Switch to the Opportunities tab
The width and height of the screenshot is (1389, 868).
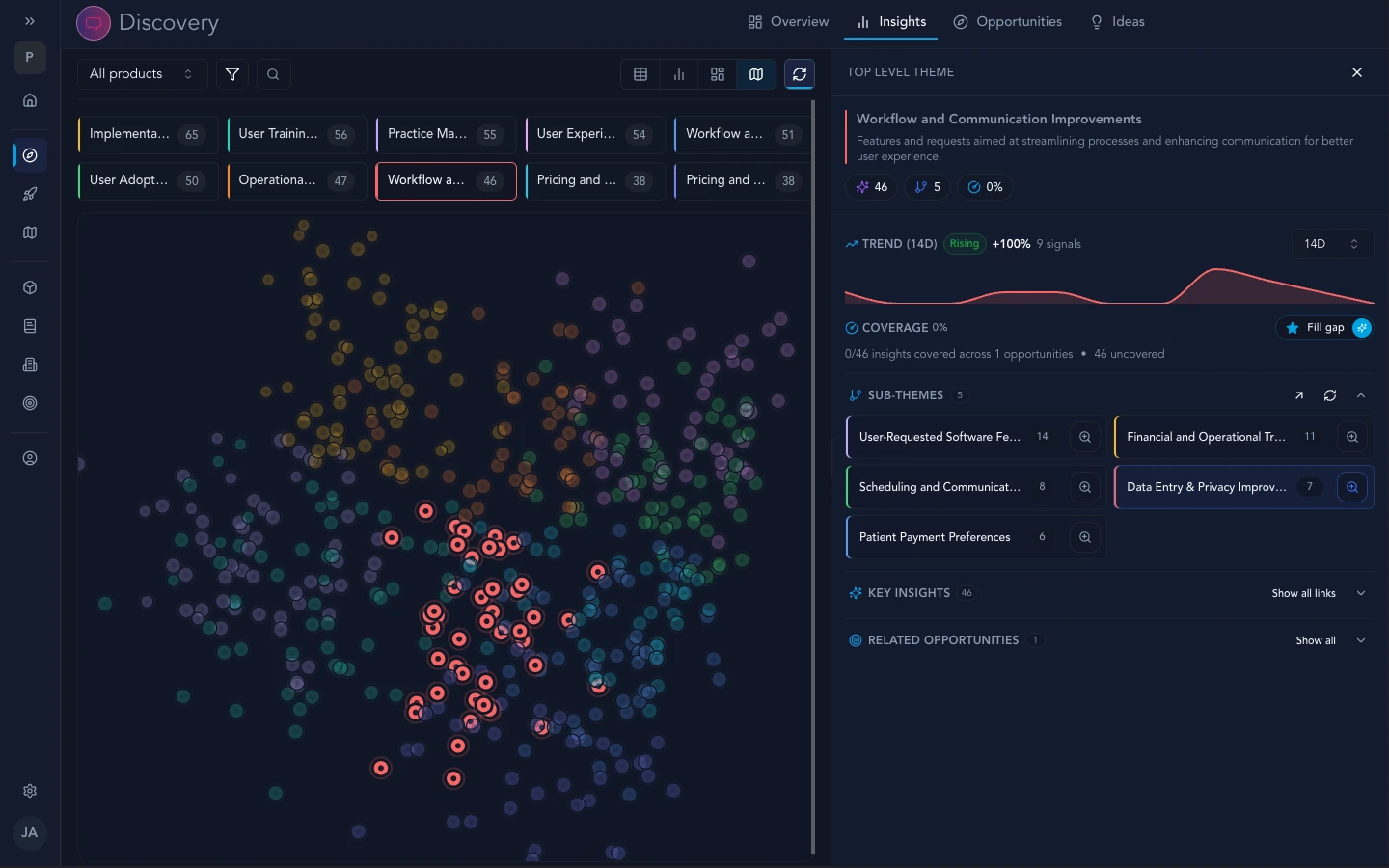click(x=1007, y=22)
